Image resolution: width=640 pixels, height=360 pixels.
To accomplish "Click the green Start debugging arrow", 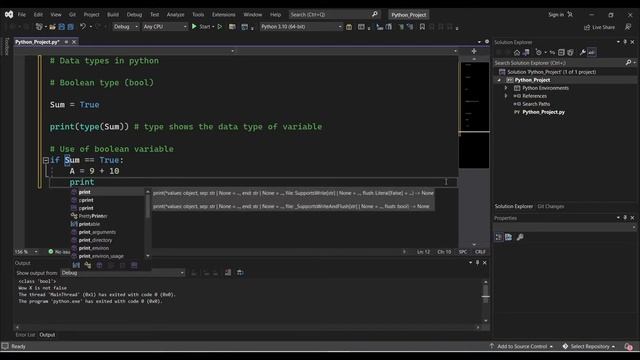I will pyautogui.click(x=194, y=27).
